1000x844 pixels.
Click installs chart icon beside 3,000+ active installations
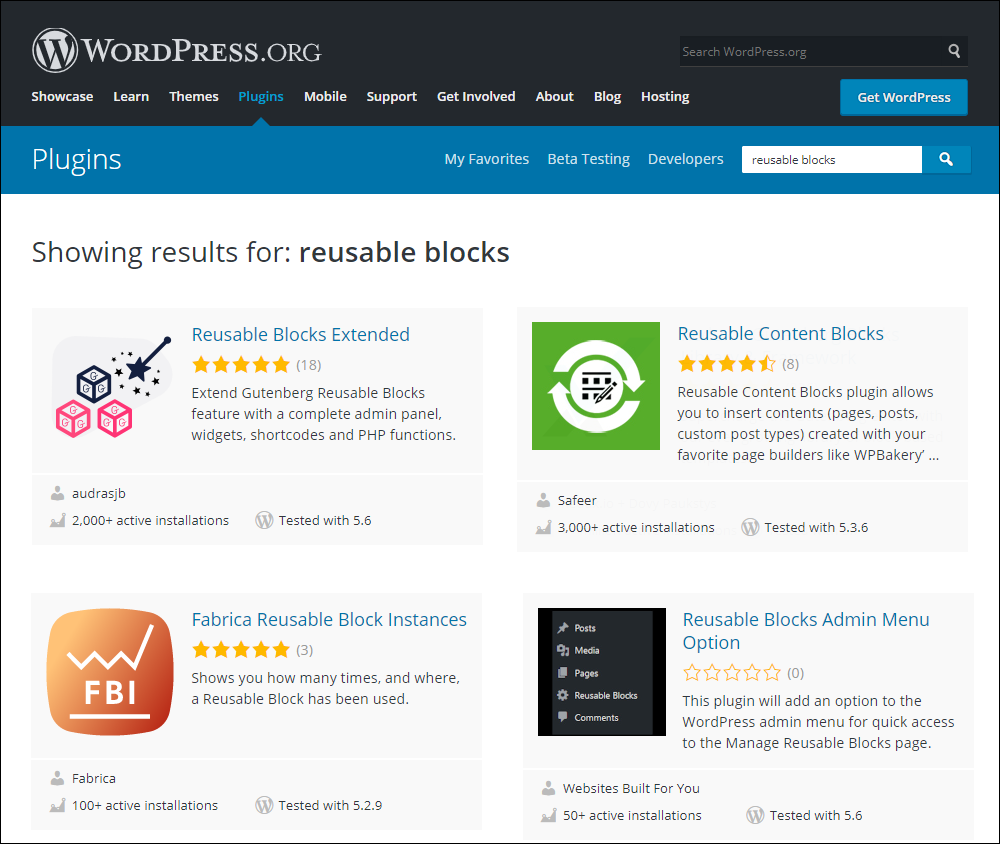(543, 528)
